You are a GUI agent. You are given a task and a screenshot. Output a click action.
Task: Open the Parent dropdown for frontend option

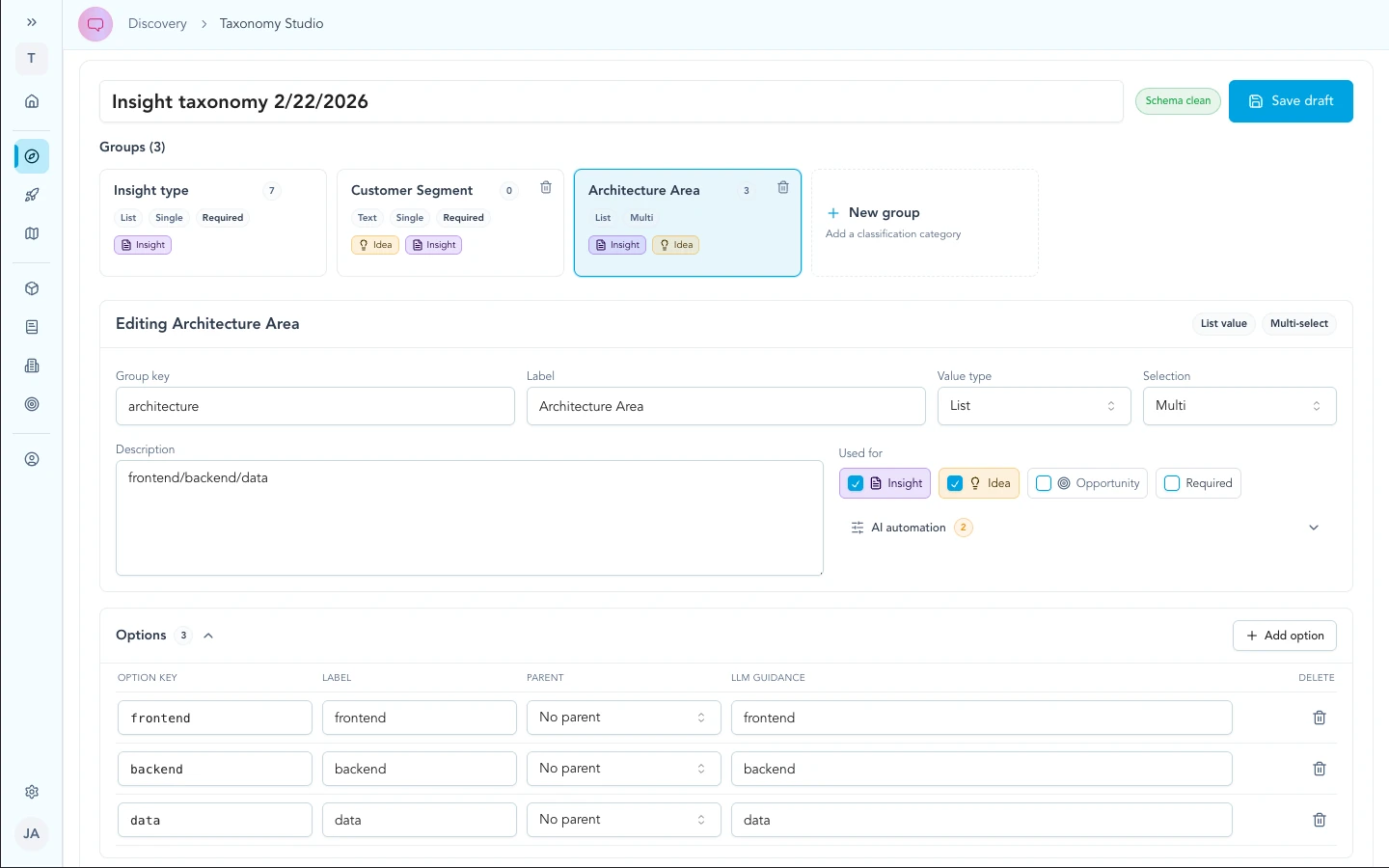pos(623,718)
